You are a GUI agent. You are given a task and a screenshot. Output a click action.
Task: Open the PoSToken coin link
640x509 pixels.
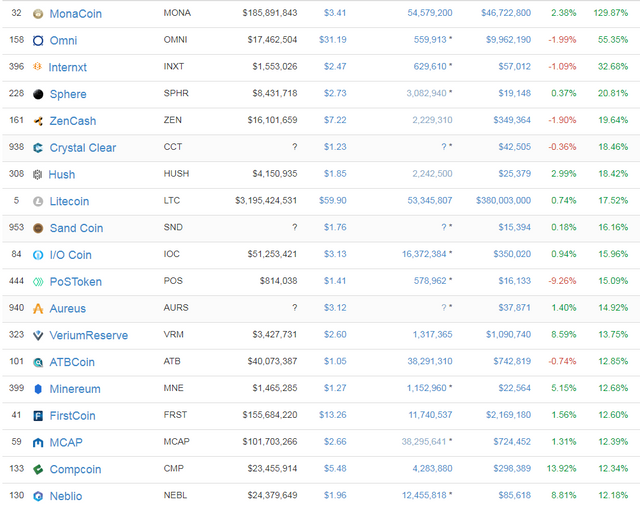pyautogui.click(x=76, y=282)
